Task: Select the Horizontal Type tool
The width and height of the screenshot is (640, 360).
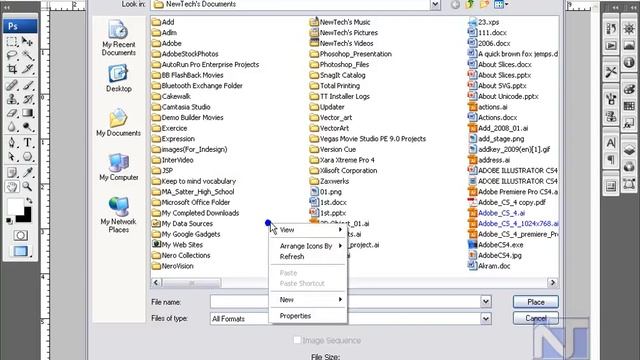Action: pos(27,143)
